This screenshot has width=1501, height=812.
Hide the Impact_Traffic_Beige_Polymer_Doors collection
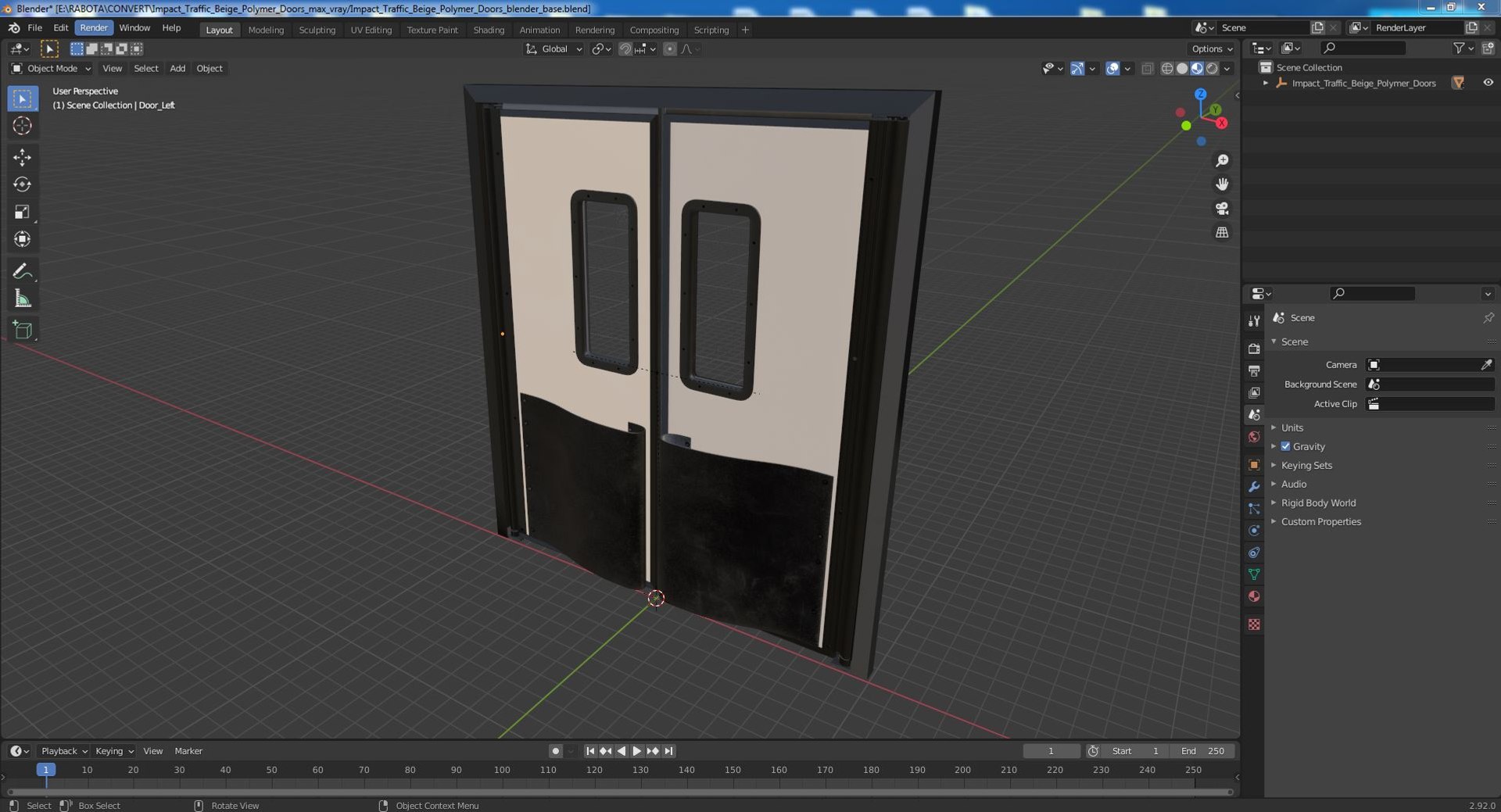pos(1488,83)
